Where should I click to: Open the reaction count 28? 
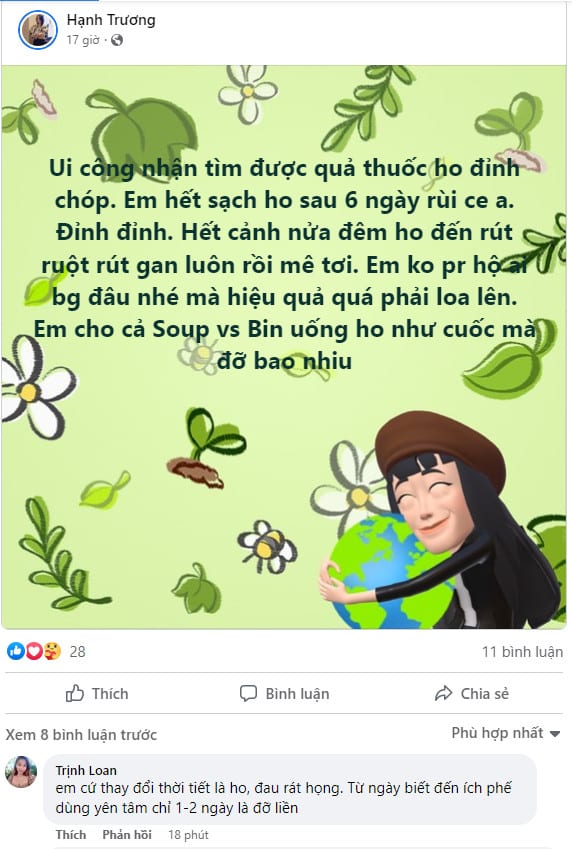click(x=77, y=651)
